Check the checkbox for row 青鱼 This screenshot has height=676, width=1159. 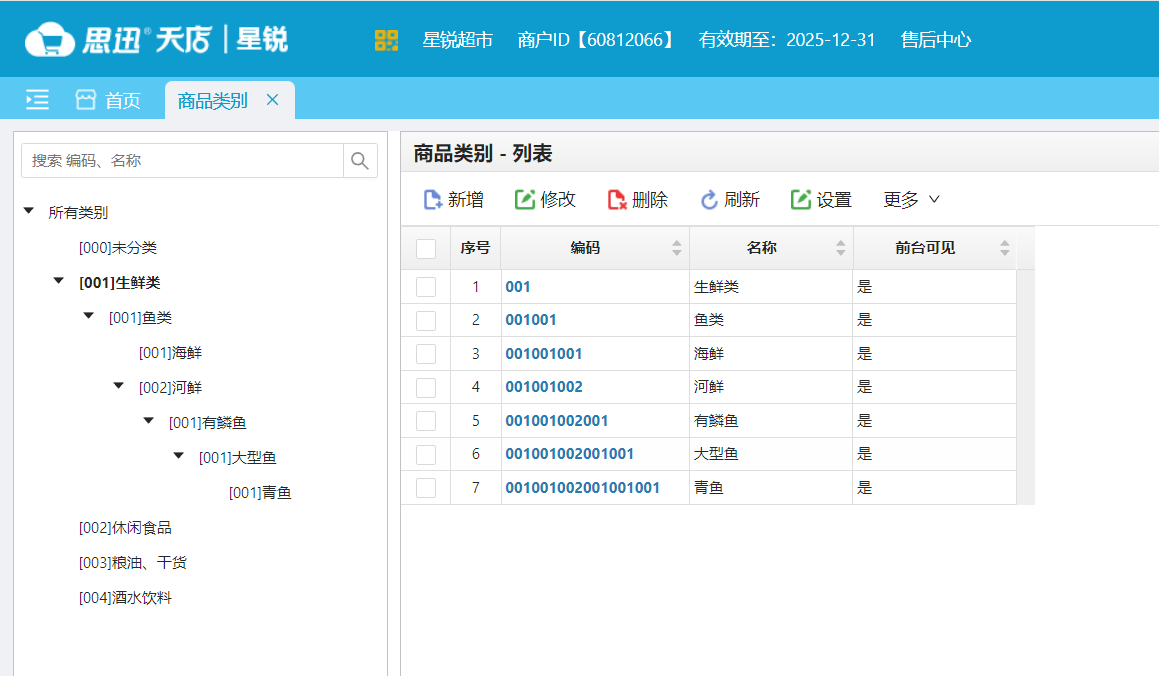[x=426, y=487]
